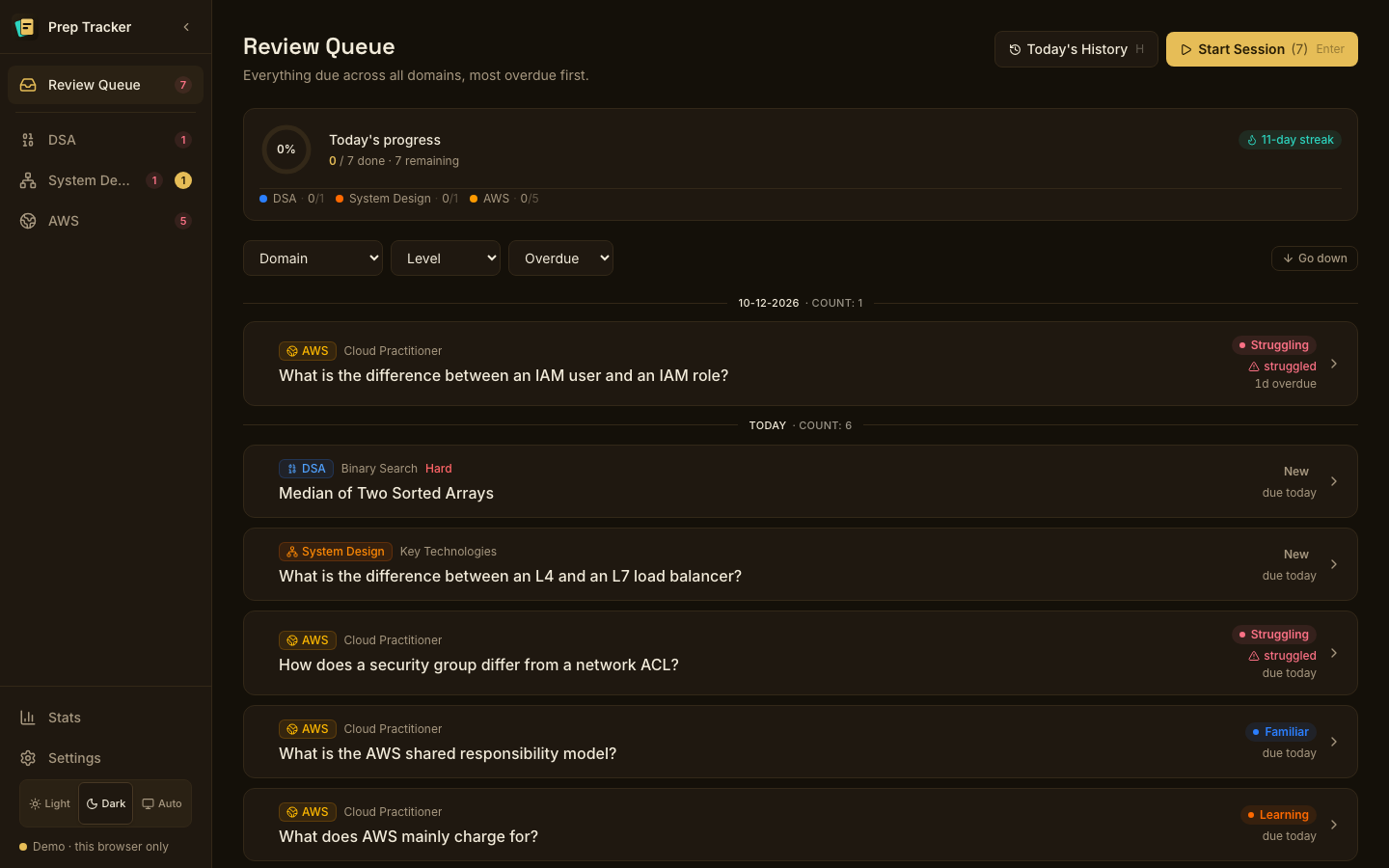1389x868 pixels.
Task: Click the Stats bar chart icon
Action: click(x=28, y=718)
